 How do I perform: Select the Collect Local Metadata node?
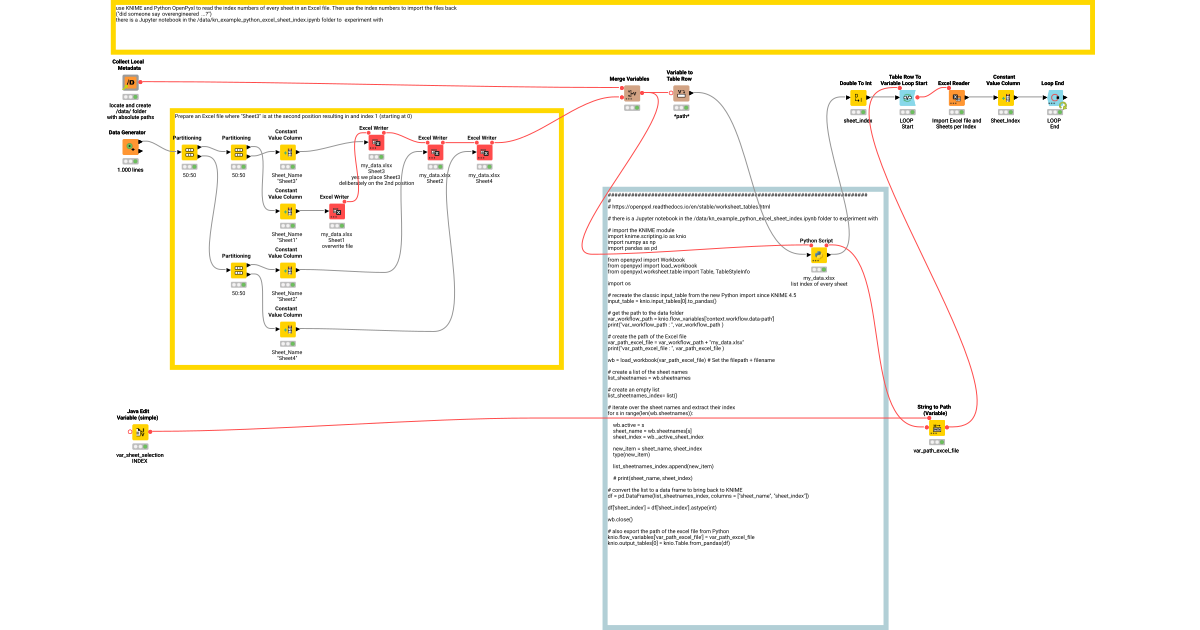pyautogui.click(x=130, y=82)
